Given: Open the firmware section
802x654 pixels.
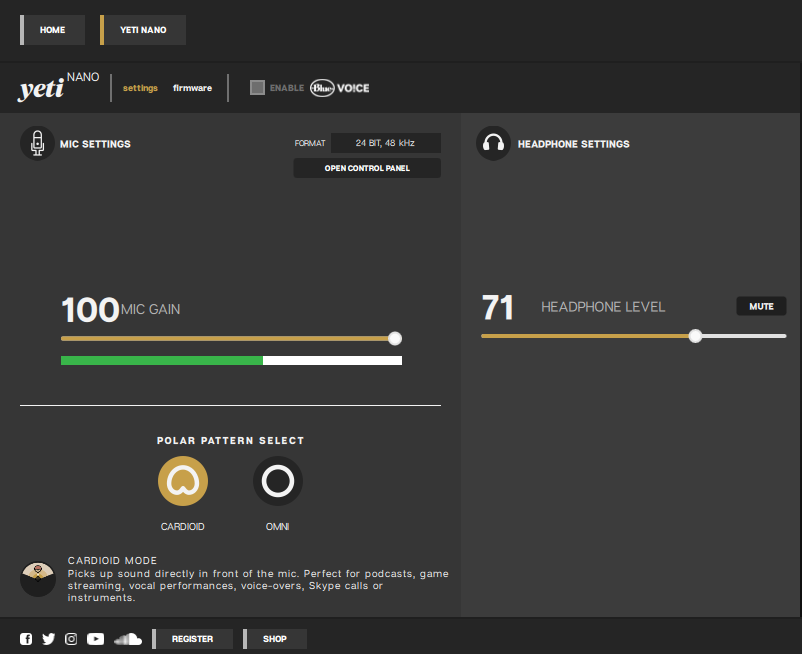Looking at the screenshot, I should (x=192, y=88).
